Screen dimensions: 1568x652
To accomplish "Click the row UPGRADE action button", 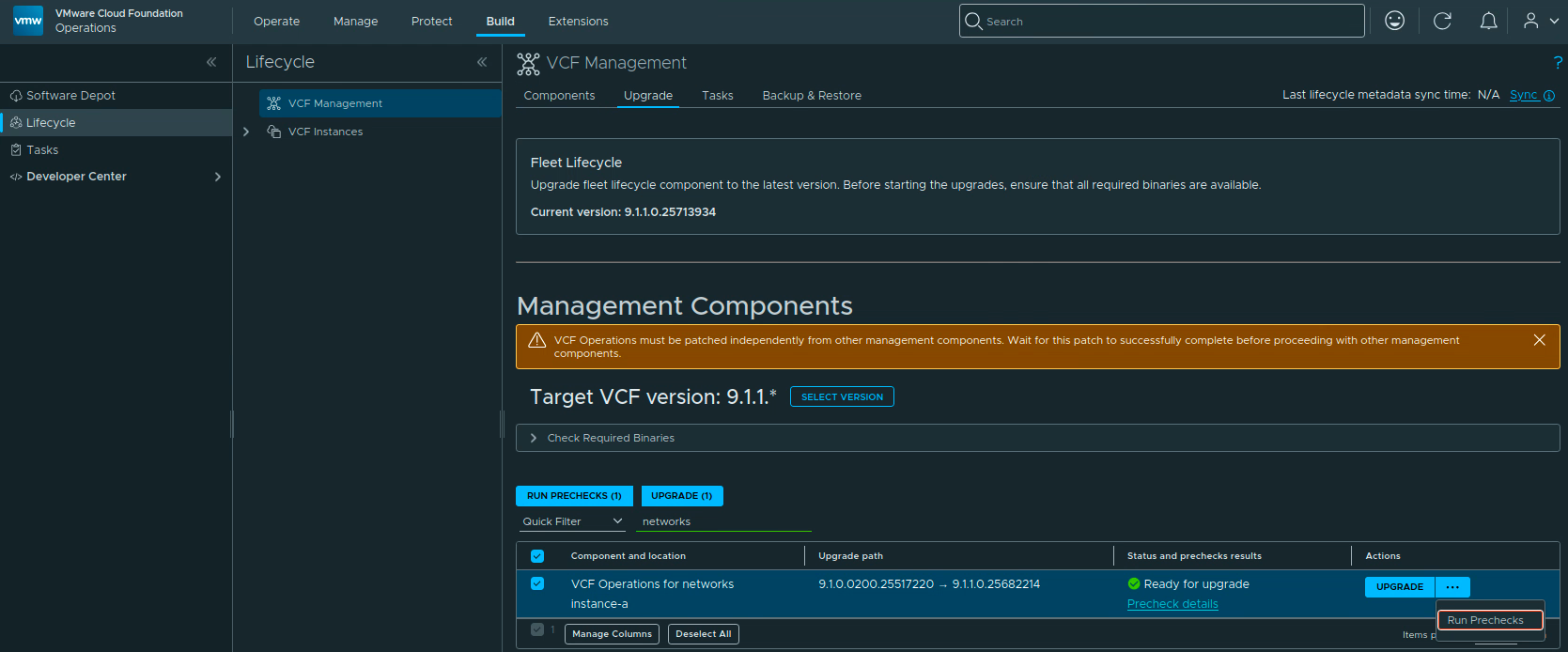I will (1400, 587).
